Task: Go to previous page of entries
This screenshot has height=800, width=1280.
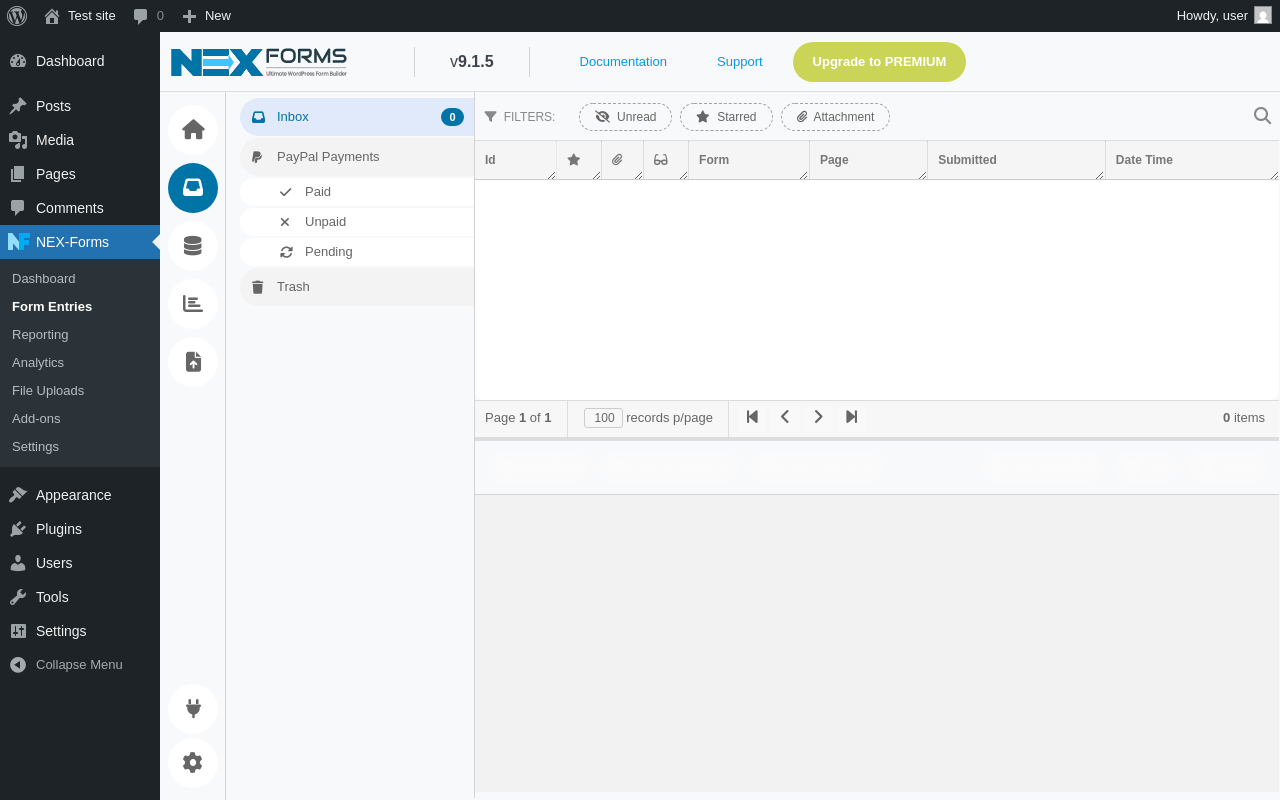Action: (x=785, y=417)
